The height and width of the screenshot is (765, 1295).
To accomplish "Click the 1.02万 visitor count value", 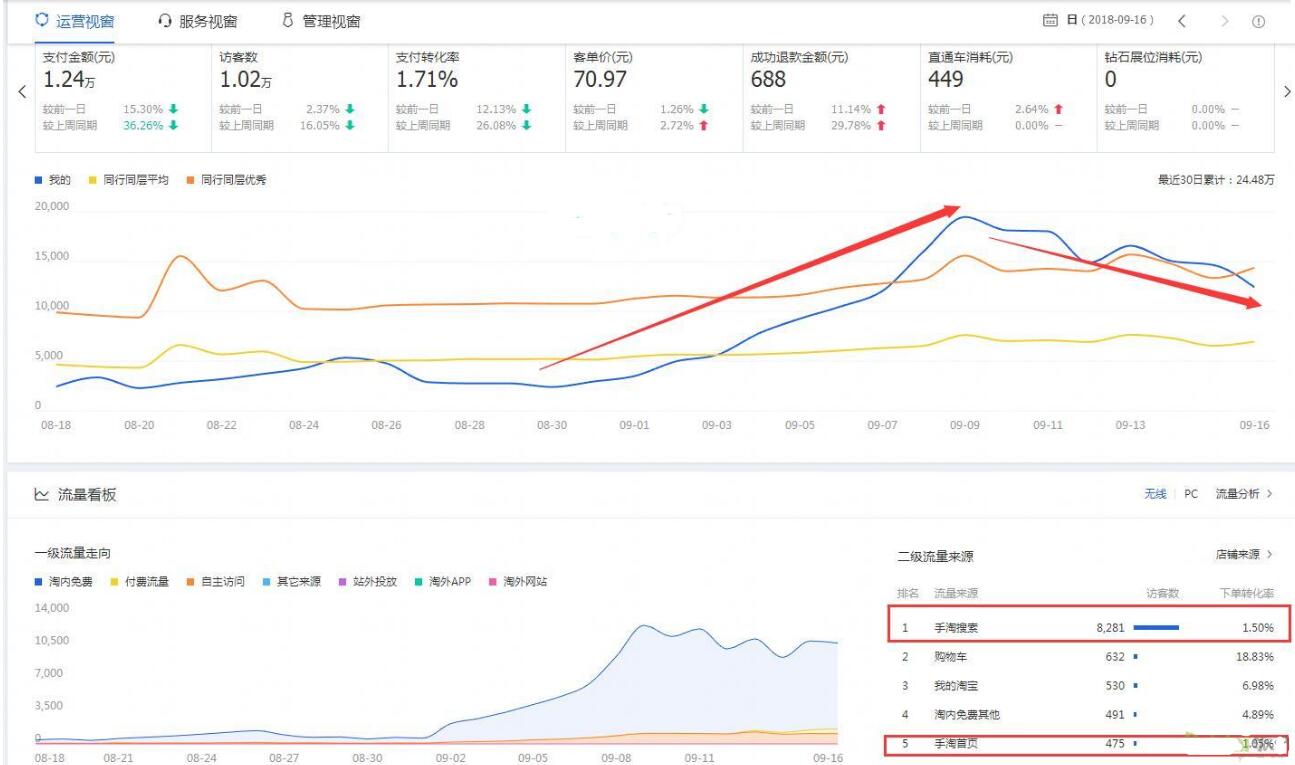I will (246, 79).
